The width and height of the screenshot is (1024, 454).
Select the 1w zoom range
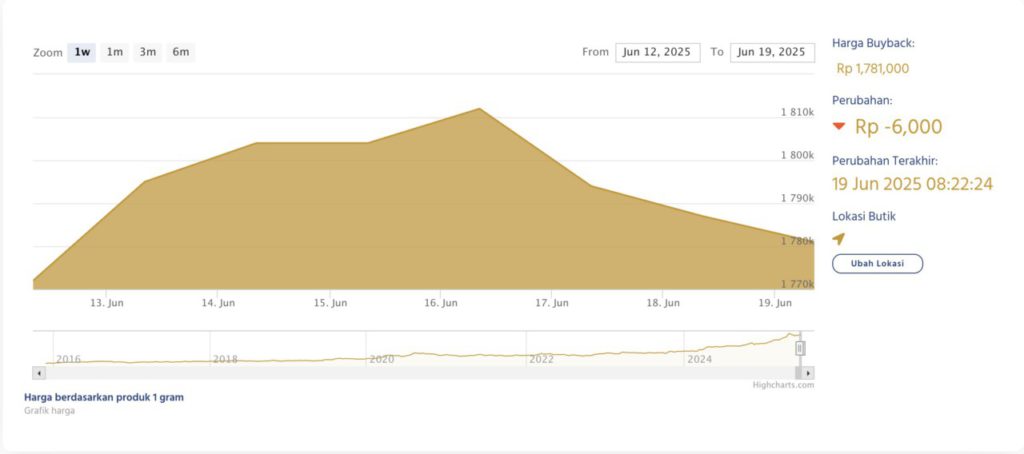82,52
